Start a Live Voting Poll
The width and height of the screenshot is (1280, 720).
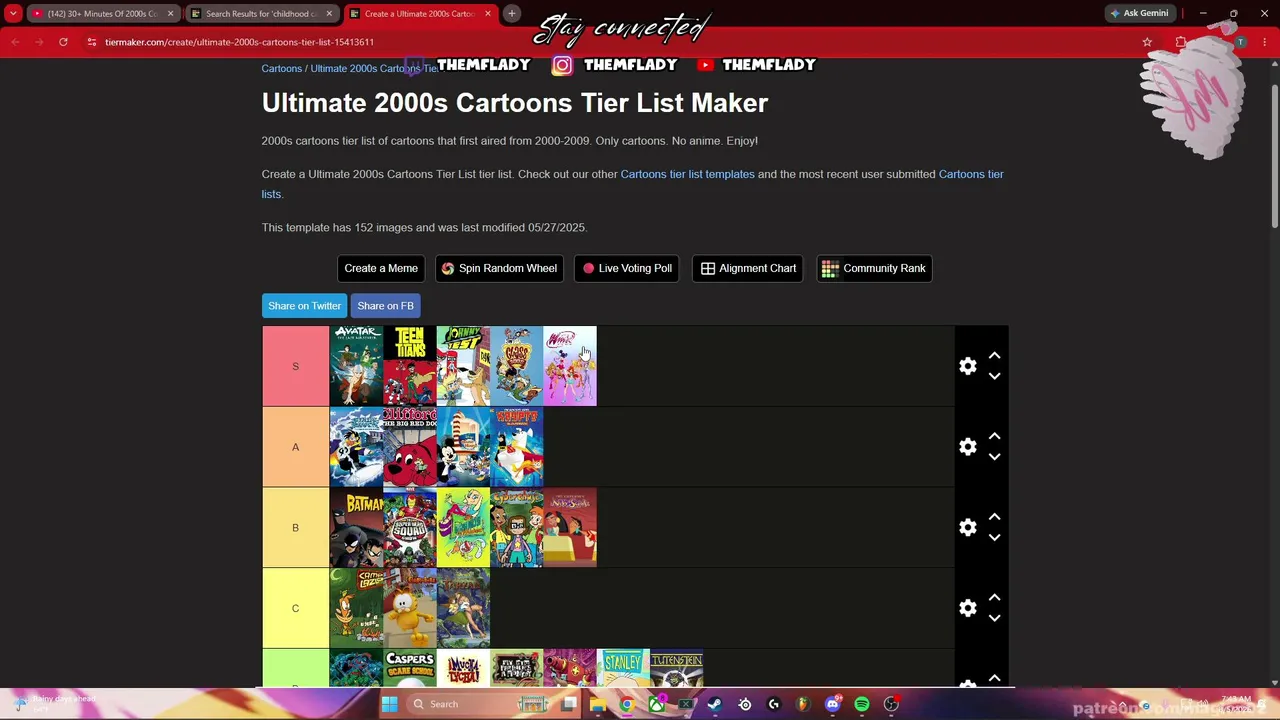point(627,268)
